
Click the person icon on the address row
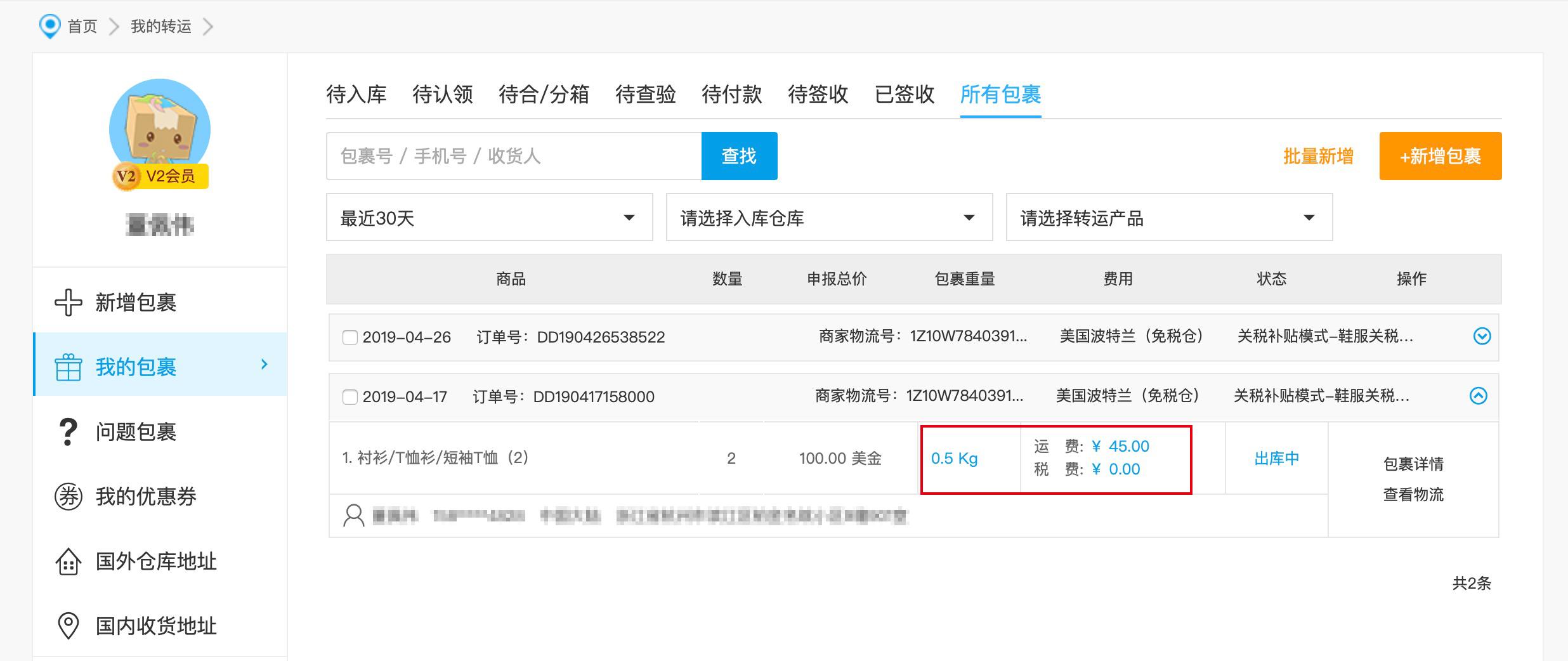(x=353, y=516)
